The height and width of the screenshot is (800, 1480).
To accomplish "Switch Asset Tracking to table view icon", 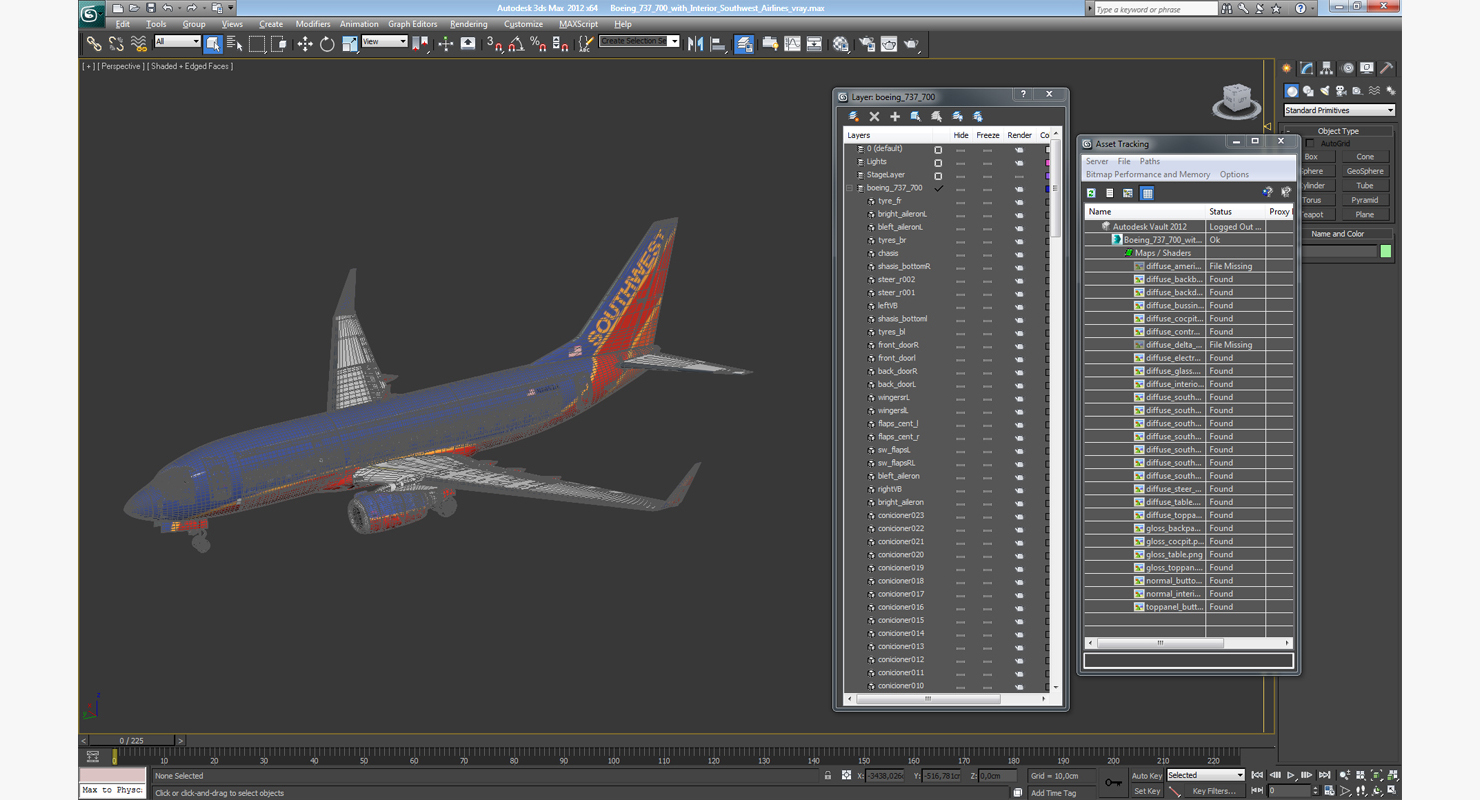I will coord(1147,193).
